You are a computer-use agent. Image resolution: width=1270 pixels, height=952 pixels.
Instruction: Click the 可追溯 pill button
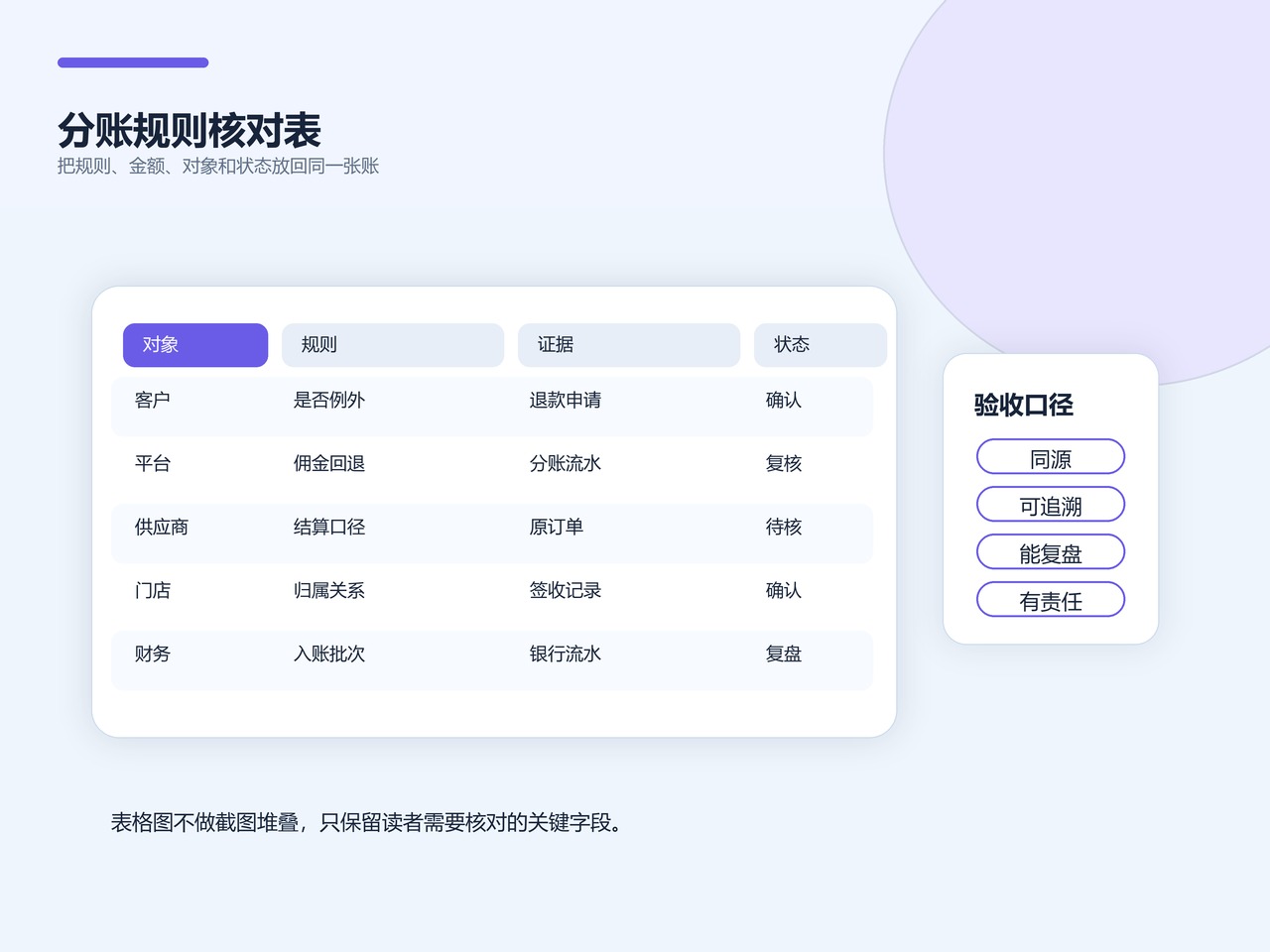click(x=1051, y=505)
